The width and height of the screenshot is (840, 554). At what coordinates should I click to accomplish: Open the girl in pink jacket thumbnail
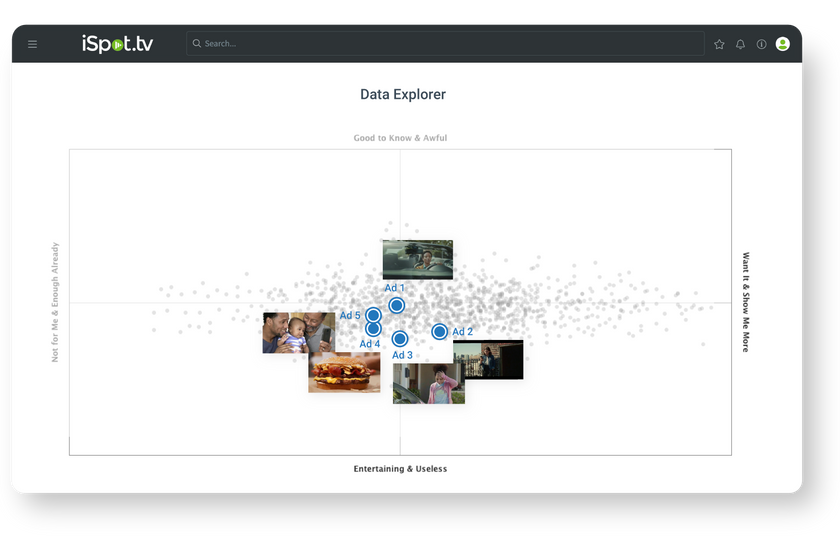pos(428,384)
